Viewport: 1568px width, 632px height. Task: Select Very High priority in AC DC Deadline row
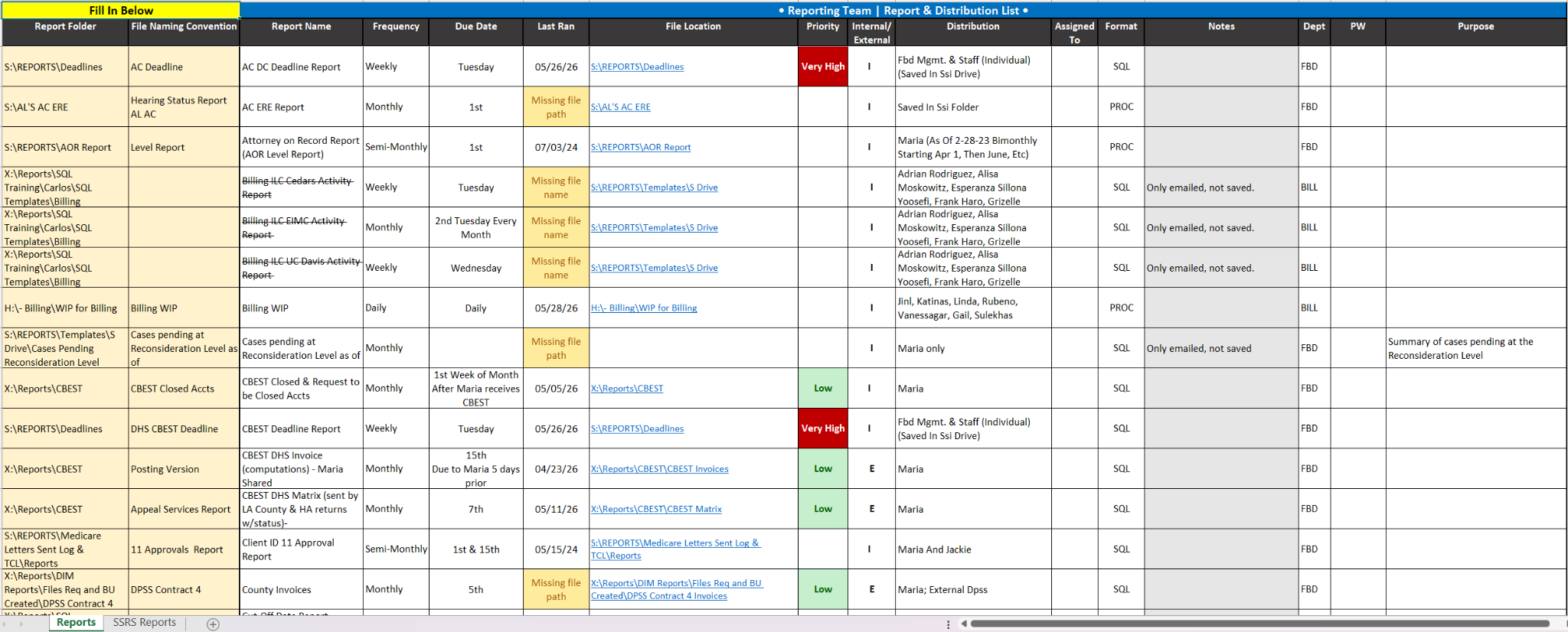click(823, 67)
